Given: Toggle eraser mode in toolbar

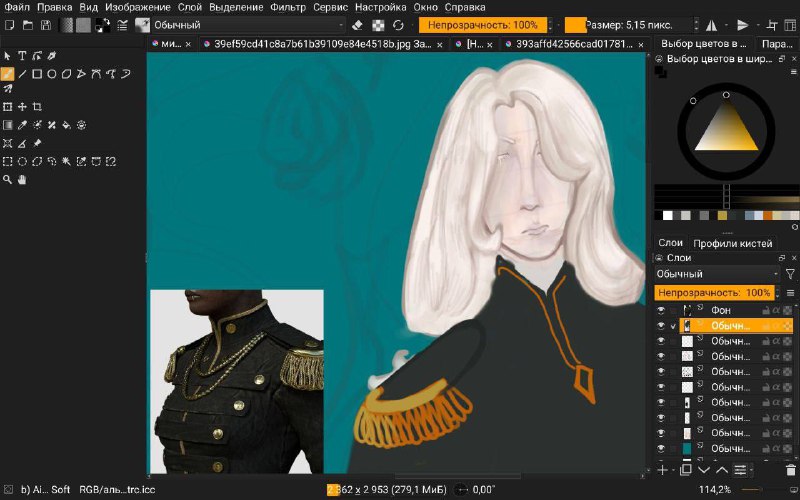Looking at the screenshot, I should click(357, 25).
